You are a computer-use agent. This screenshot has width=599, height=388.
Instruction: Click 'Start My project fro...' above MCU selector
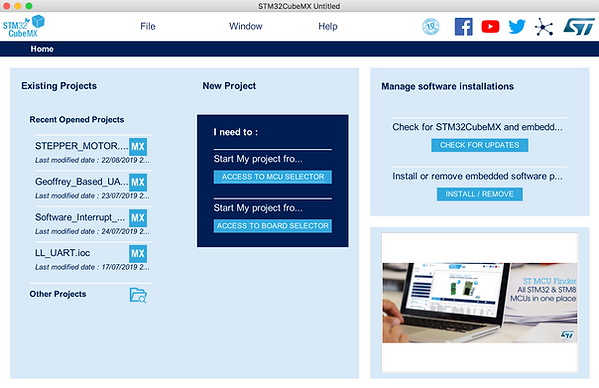(x=258, y=159)
